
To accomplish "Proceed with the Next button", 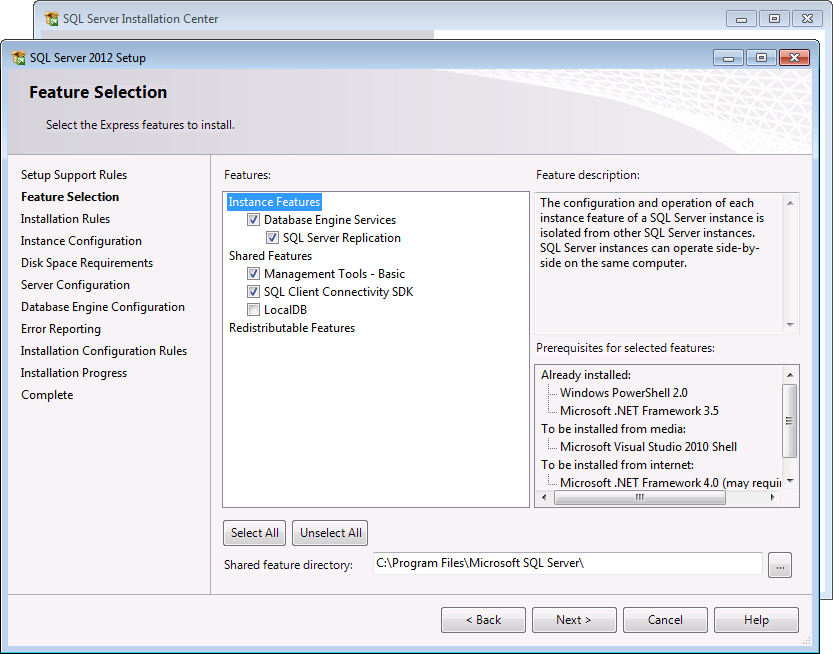I will [574, 620].
